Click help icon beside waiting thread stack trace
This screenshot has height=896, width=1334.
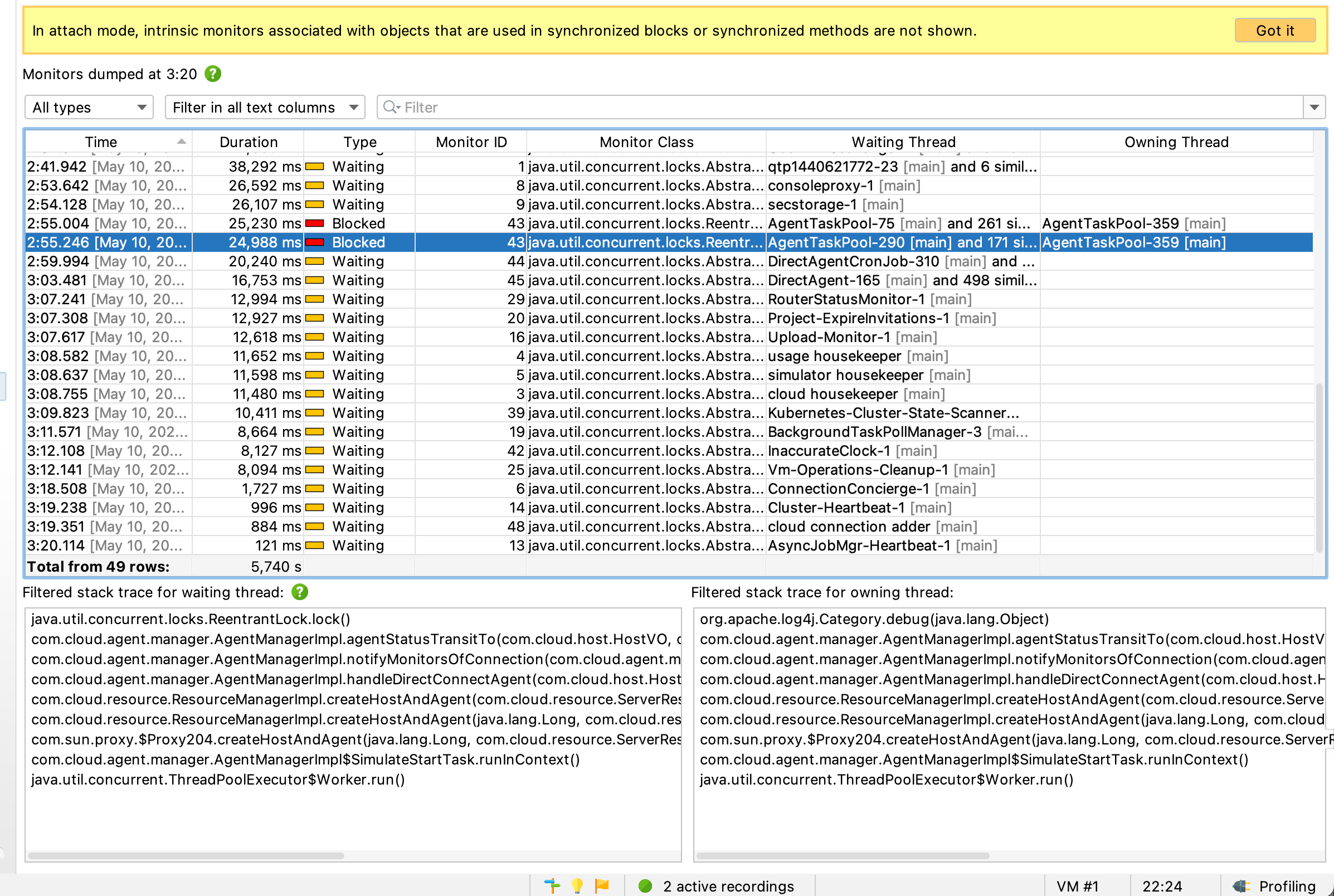[299, 592]
